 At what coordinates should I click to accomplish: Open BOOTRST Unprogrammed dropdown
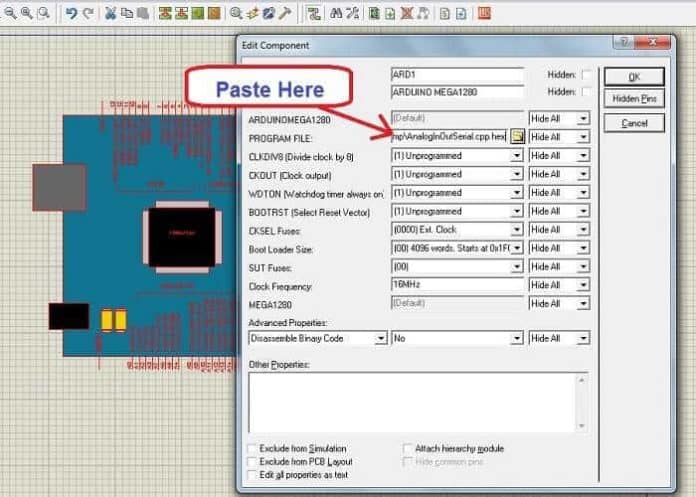tap(517, 211)
